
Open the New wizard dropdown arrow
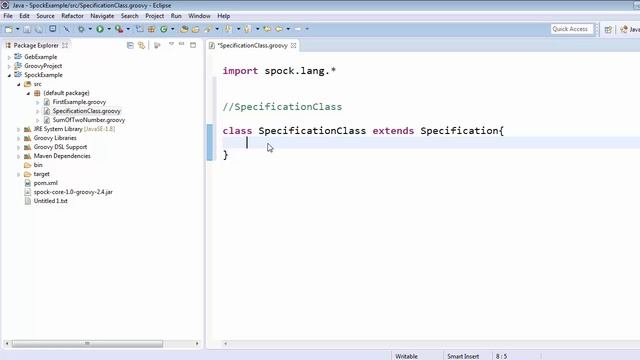coord(17,29)
